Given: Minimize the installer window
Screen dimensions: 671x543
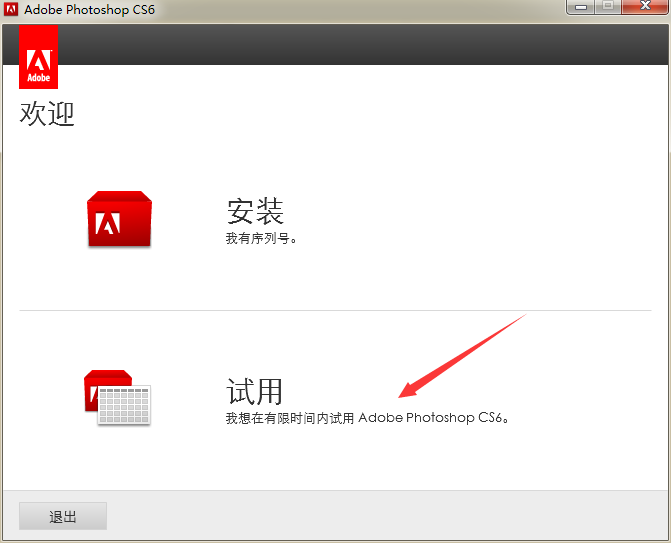Looking at the screenshot, I should (581, 6).
